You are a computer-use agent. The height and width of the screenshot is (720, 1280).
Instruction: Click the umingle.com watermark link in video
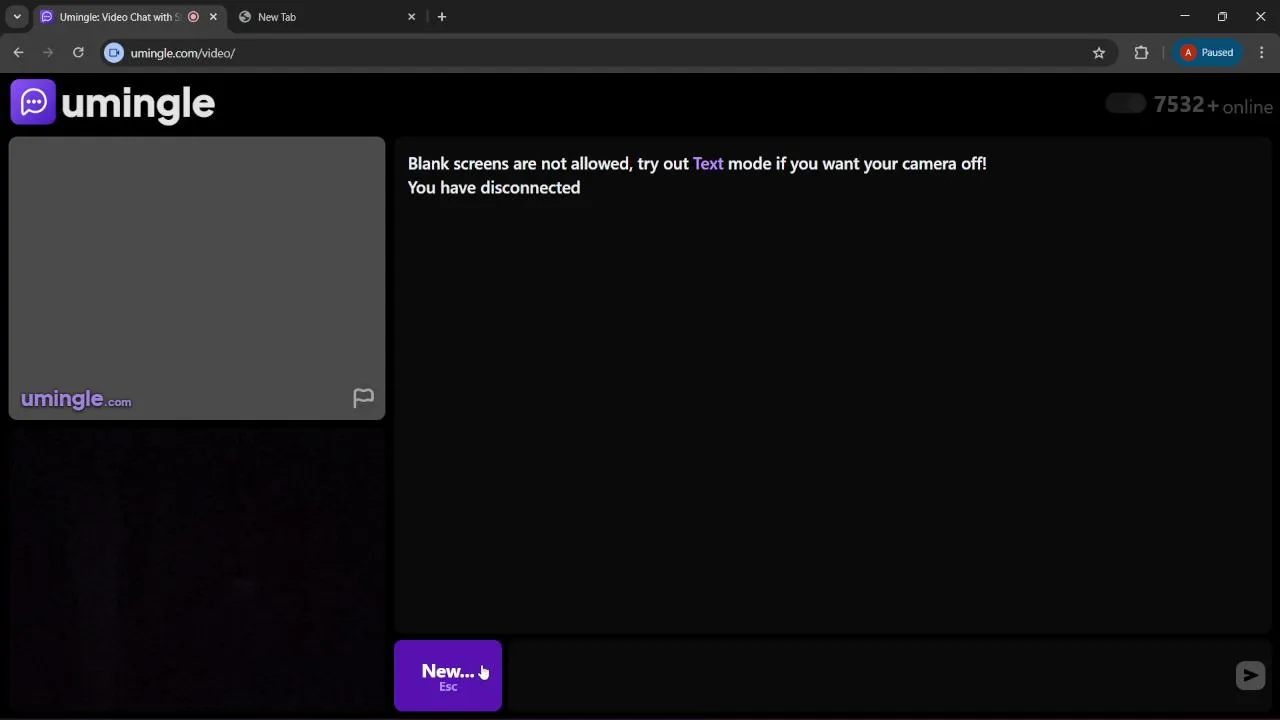[x=76, y=399]
